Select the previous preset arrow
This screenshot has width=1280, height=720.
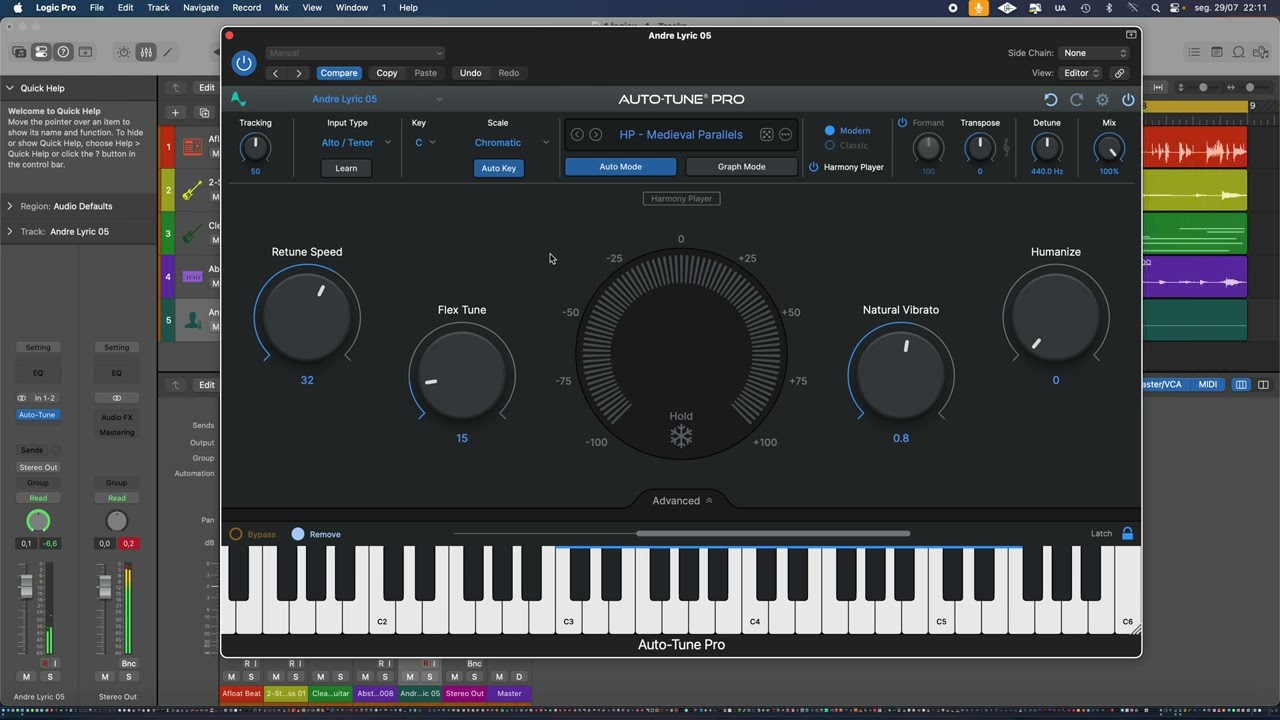point(577,135)
